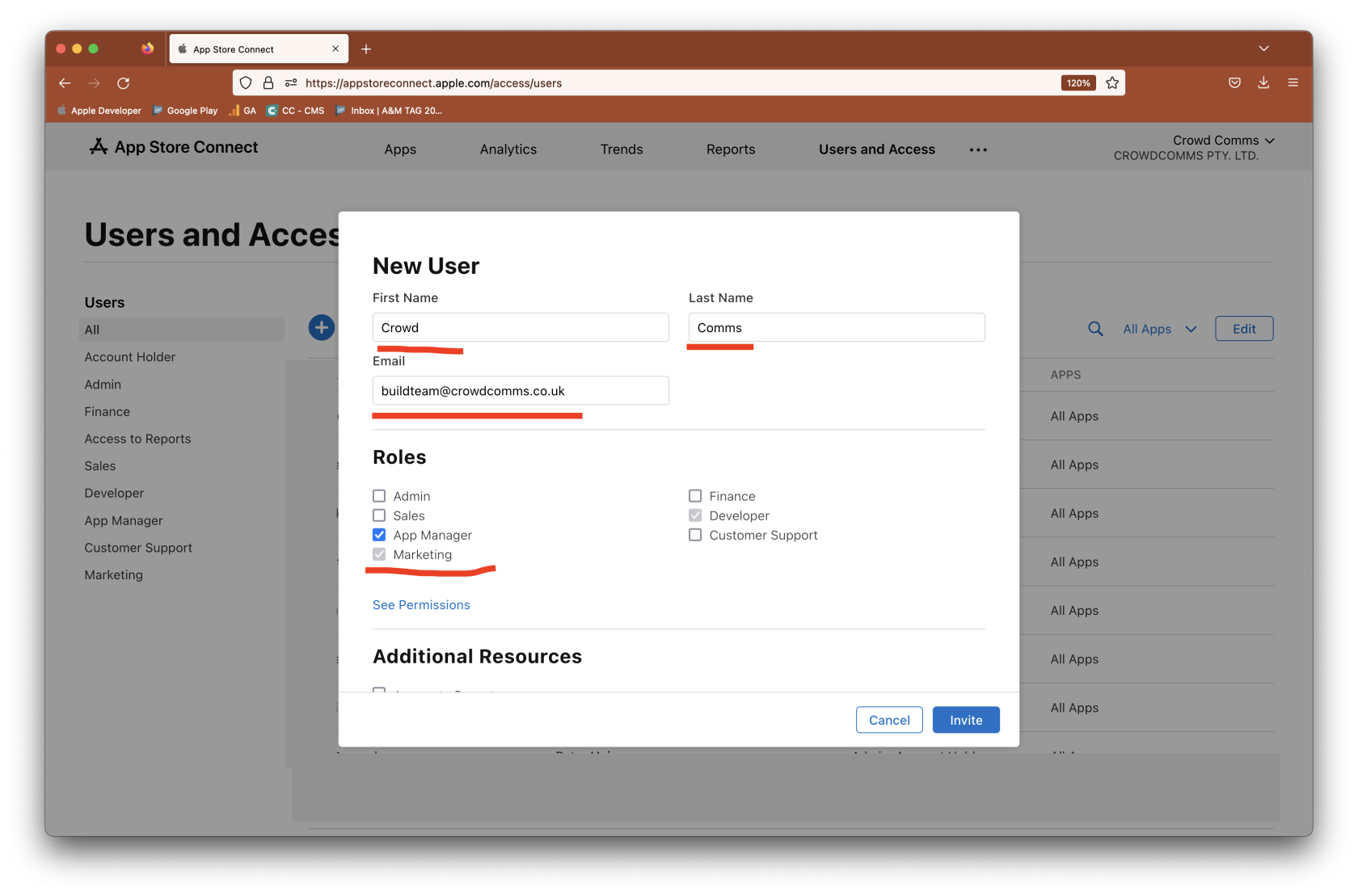Open a new browser tab
This screenshot has height=896, width=1358.
coord(366,49)
